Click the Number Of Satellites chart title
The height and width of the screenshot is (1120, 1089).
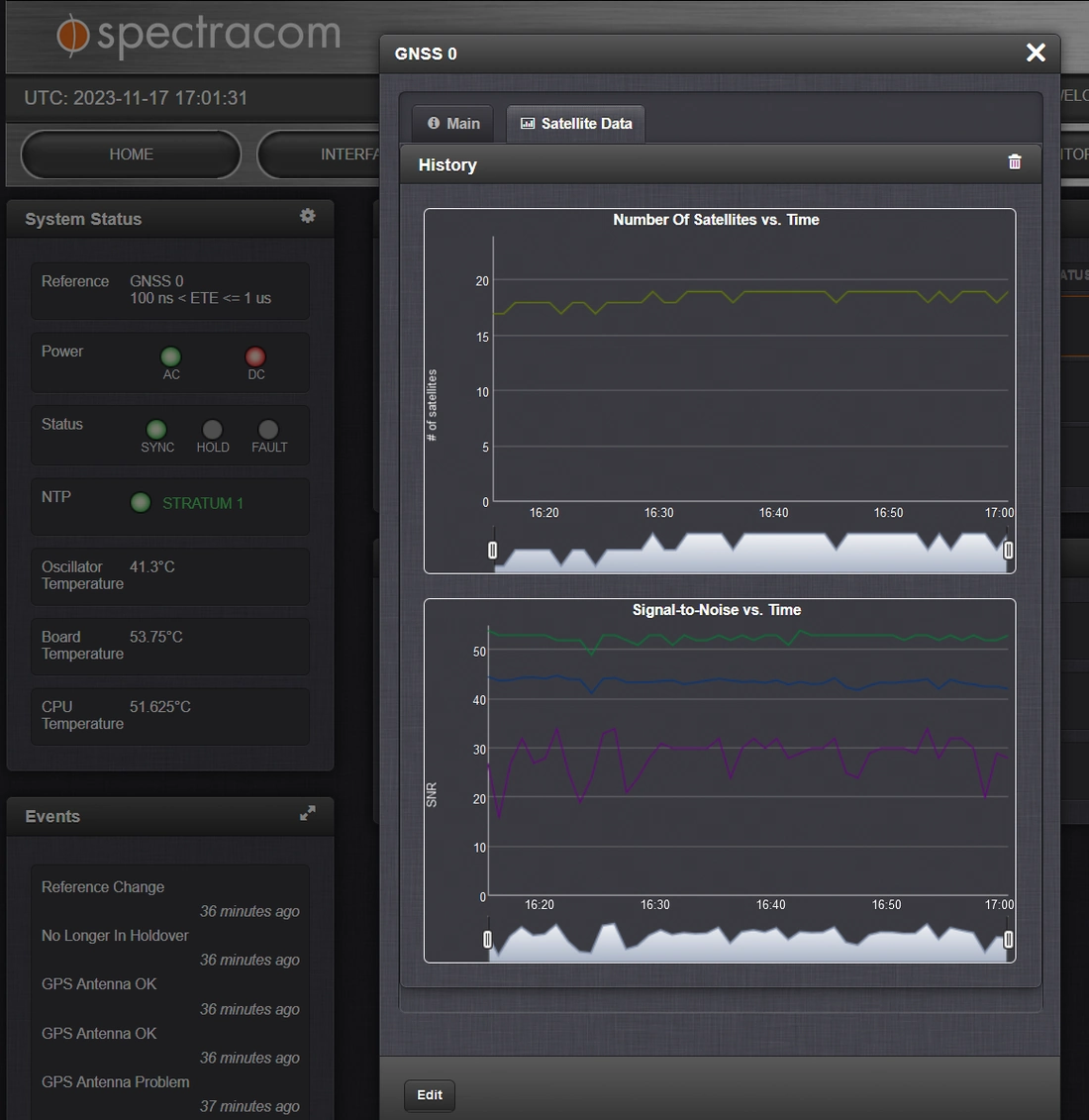tap(716, 220)
